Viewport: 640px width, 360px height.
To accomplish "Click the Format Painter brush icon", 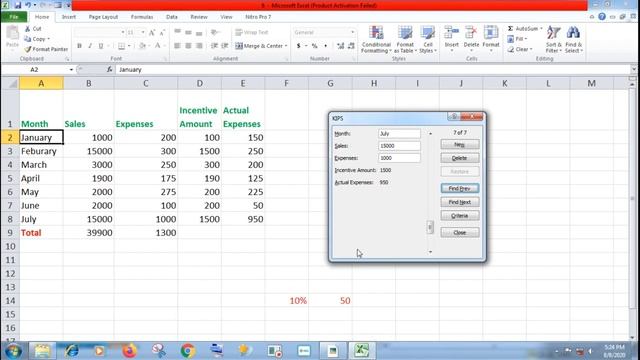I will (27, 49).
